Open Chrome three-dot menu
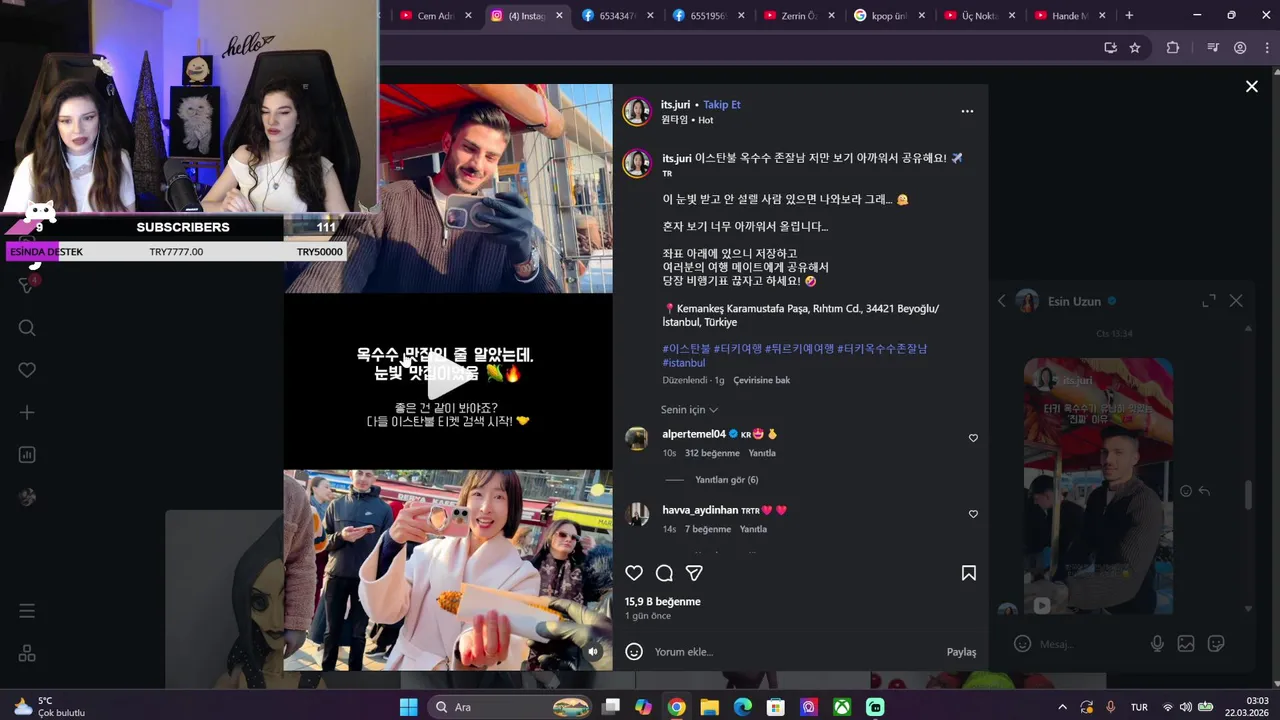 (x=1267, y=47)
